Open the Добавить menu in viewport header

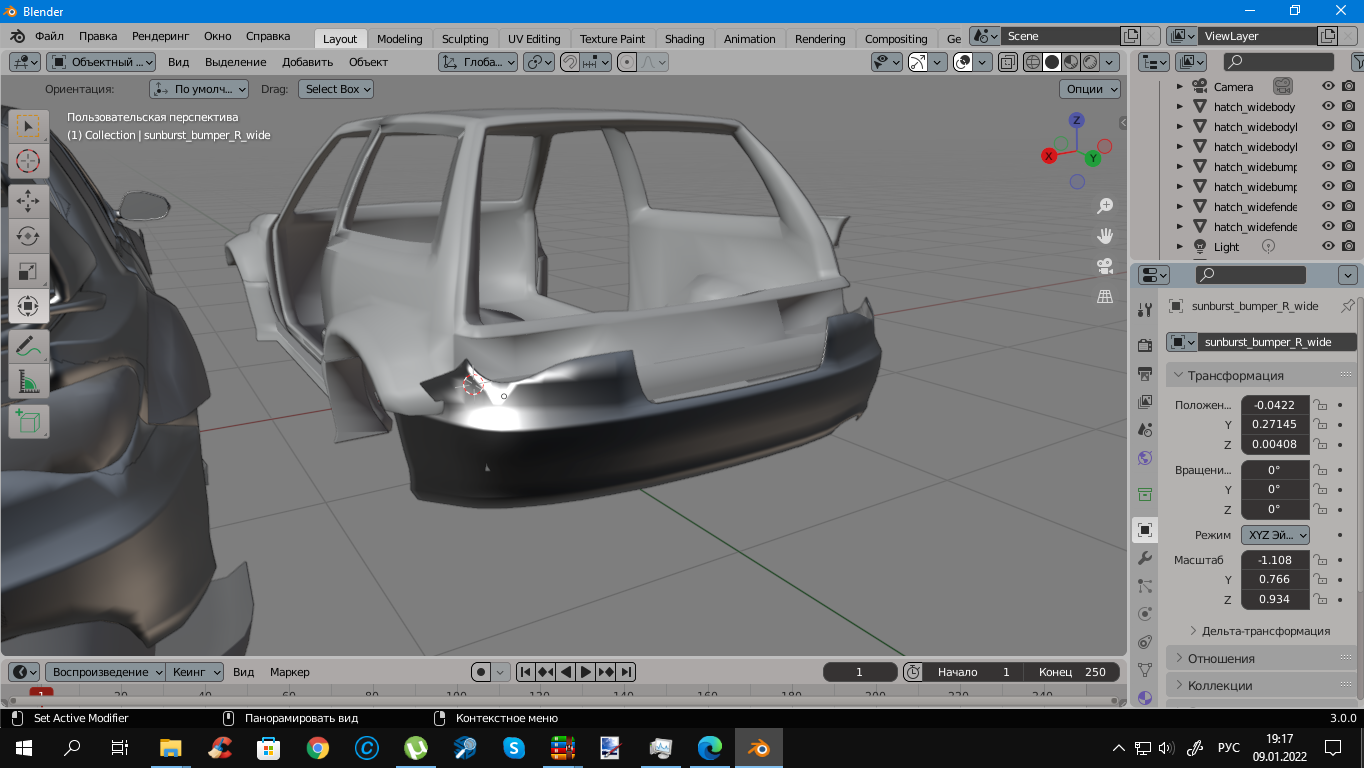[x=307, y=62]
